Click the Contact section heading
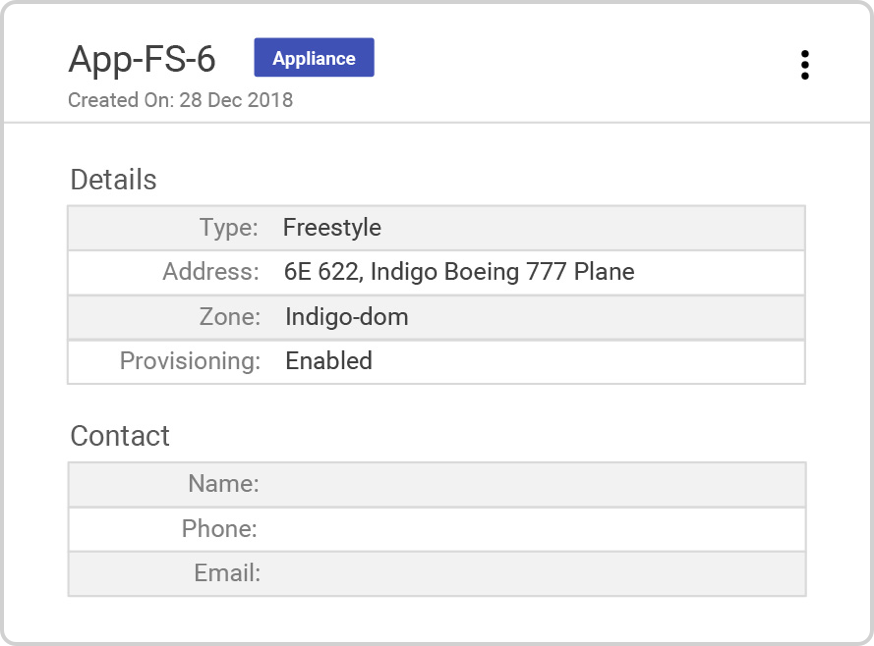 [120, 436]
